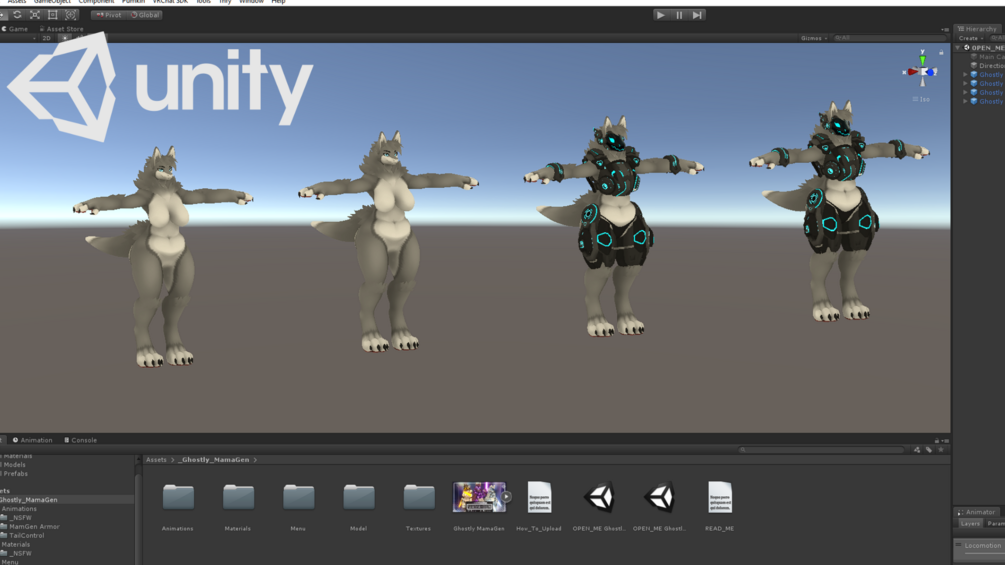The image size is (1005, 565).
Task: Open the Hierarchy tab
Action: [977, 29]
